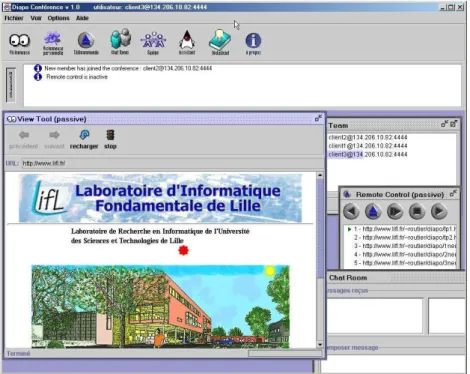
Task: Open the book with lightbulb icon
Action: point(220,42)
